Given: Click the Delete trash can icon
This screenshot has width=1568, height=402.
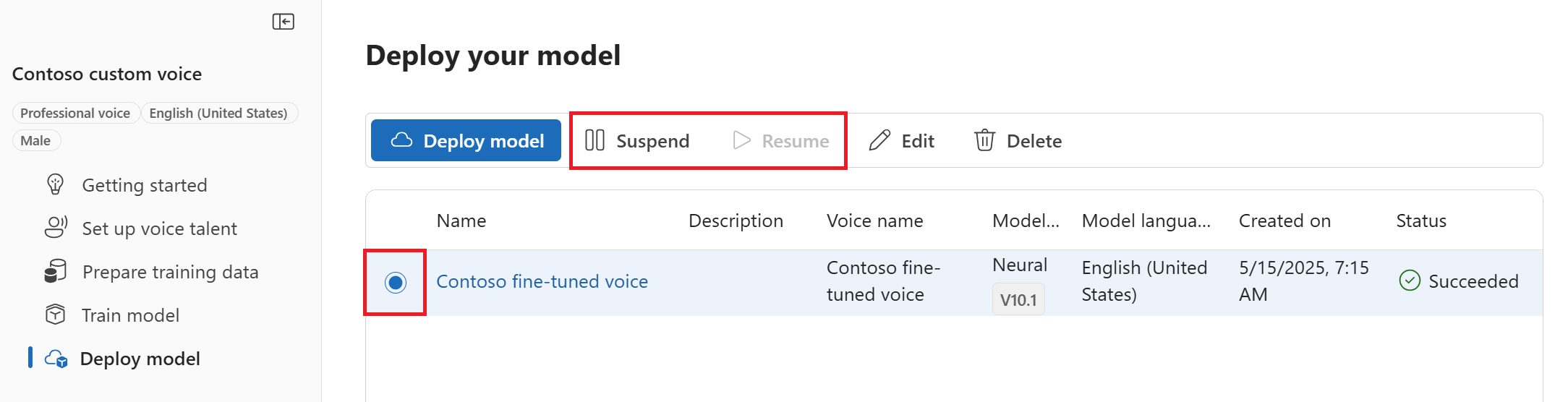Looking at the screenshot, I should click(984, 140).
